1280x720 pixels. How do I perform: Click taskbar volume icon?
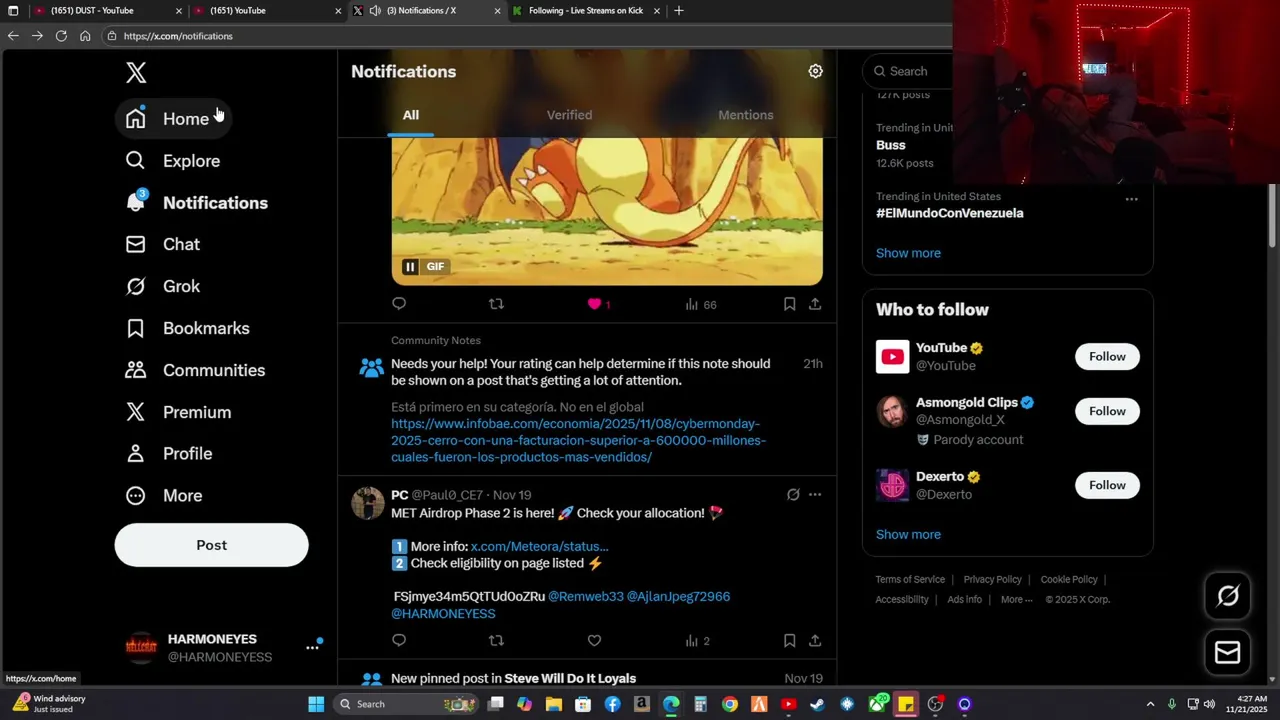(x=1209, y=704)
